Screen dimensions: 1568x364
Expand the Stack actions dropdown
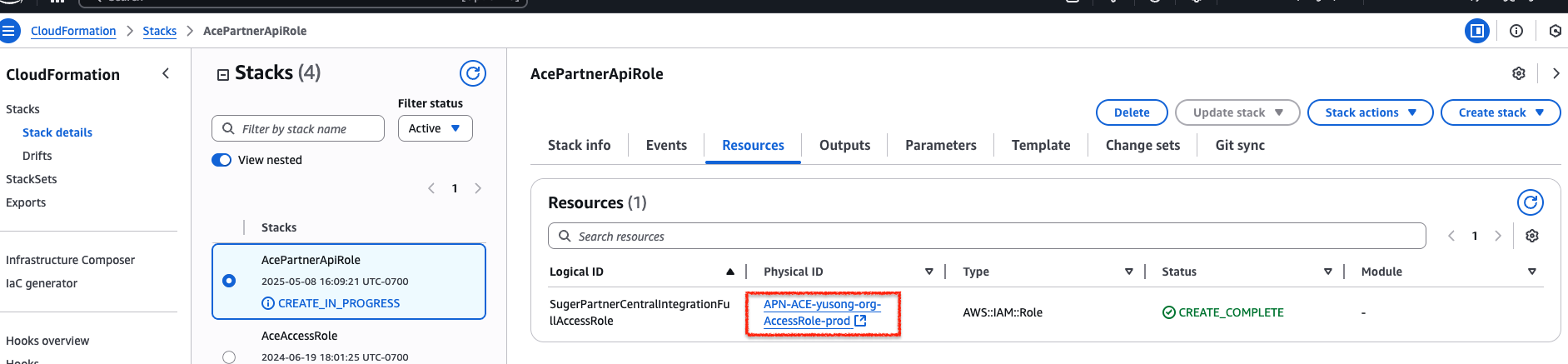pyautogui.click(x=1370, y=112)
